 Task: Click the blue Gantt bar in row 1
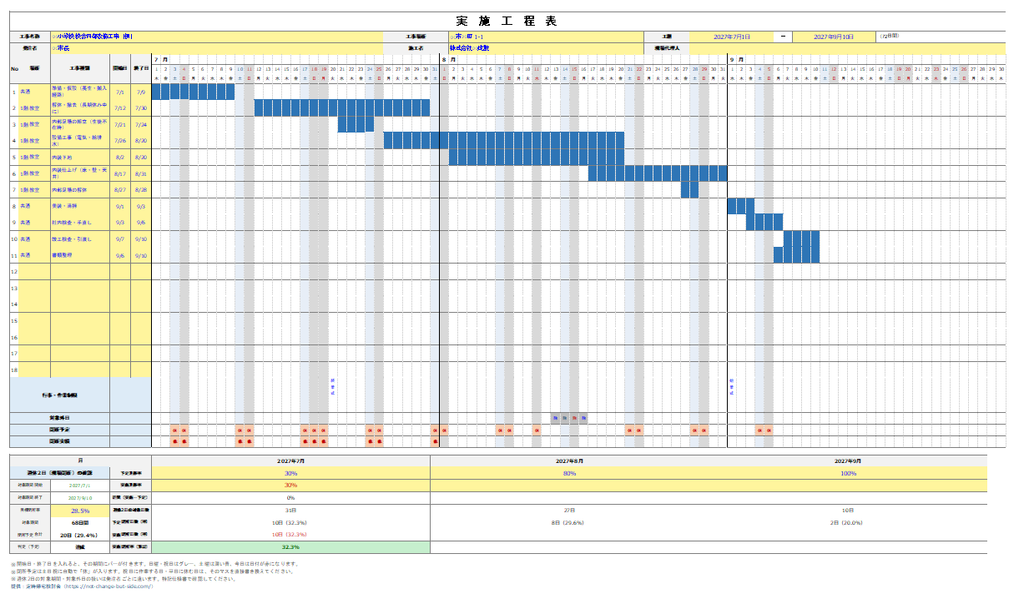[x=193, y=92]
